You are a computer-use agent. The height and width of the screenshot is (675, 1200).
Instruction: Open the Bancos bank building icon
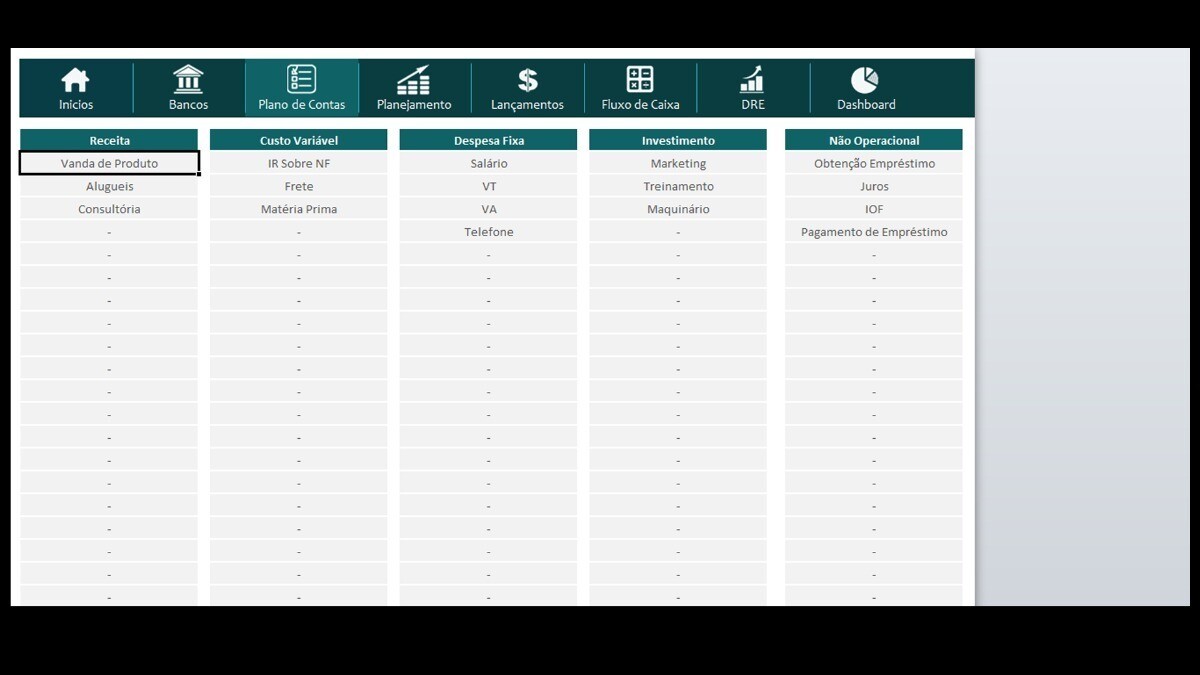tap(188, 80)
